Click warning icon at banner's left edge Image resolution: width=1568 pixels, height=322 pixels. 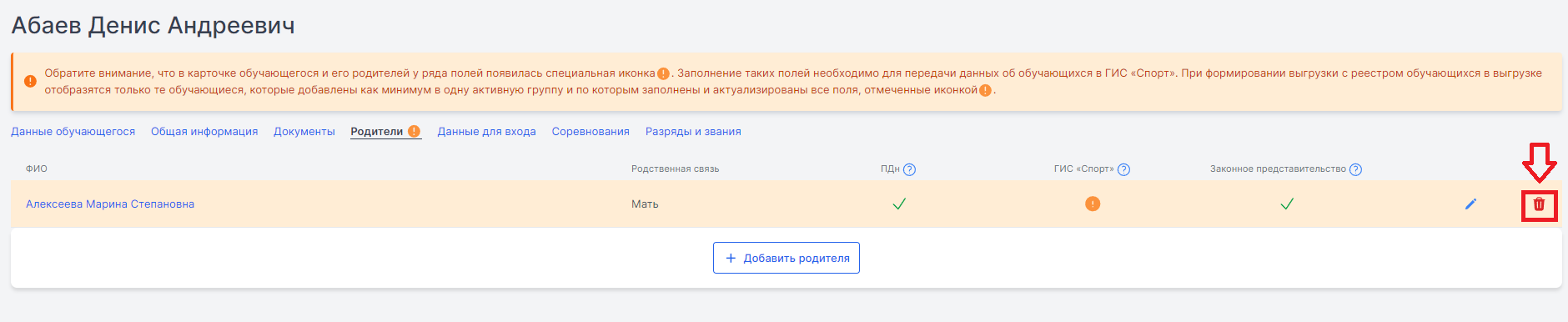pos(30,81)
